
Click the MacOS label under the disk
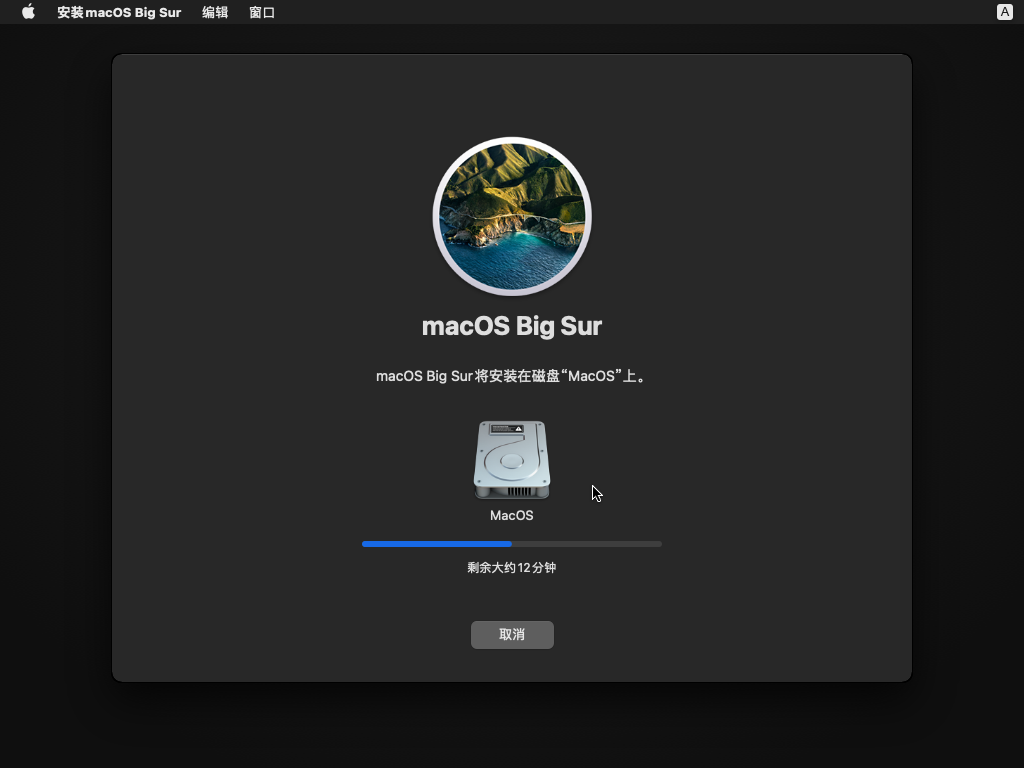tap(512, 515)
